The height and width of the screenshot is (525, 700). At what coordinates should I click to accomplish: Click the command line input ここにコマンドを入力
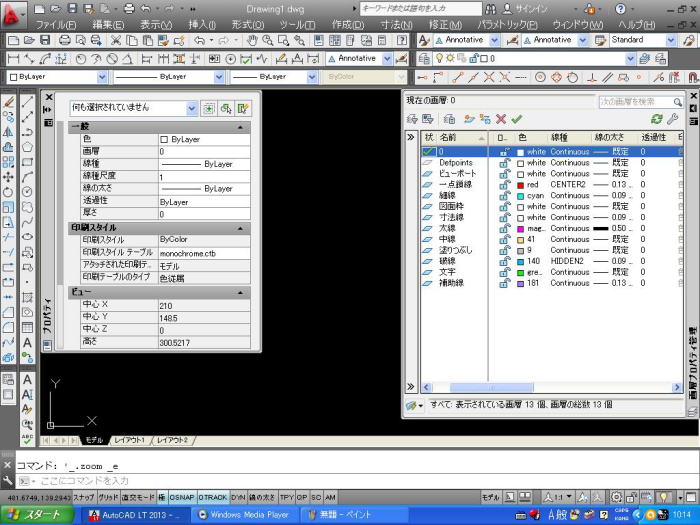coord(357,481)
